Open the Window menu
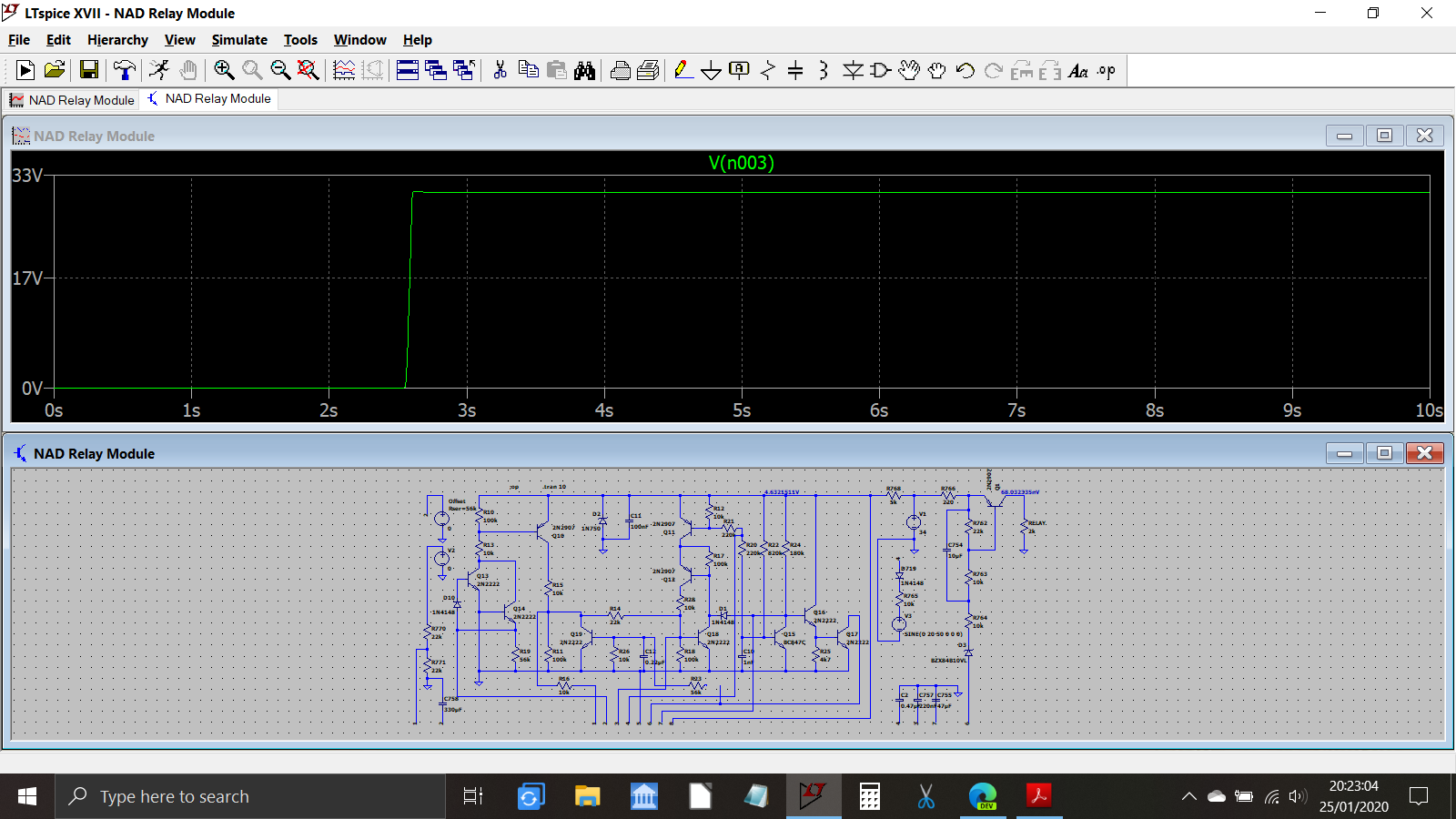 tap(359, 40)
